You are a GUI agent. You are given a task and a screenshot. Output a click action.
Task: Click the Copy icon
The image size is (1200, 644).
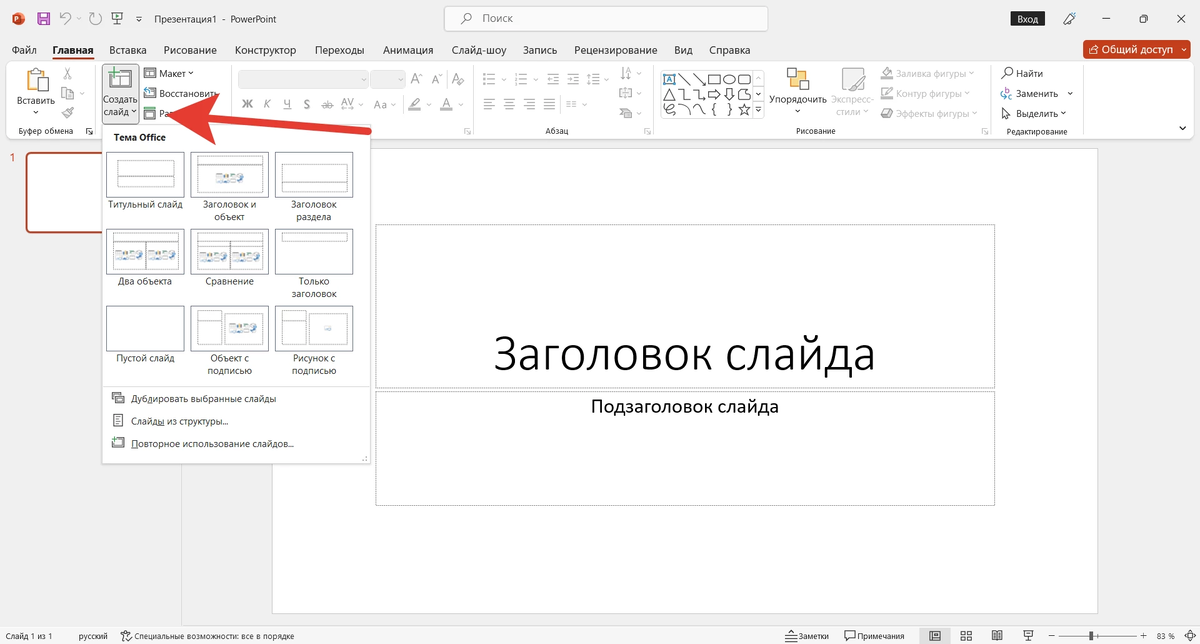click(x=66, y=93)
